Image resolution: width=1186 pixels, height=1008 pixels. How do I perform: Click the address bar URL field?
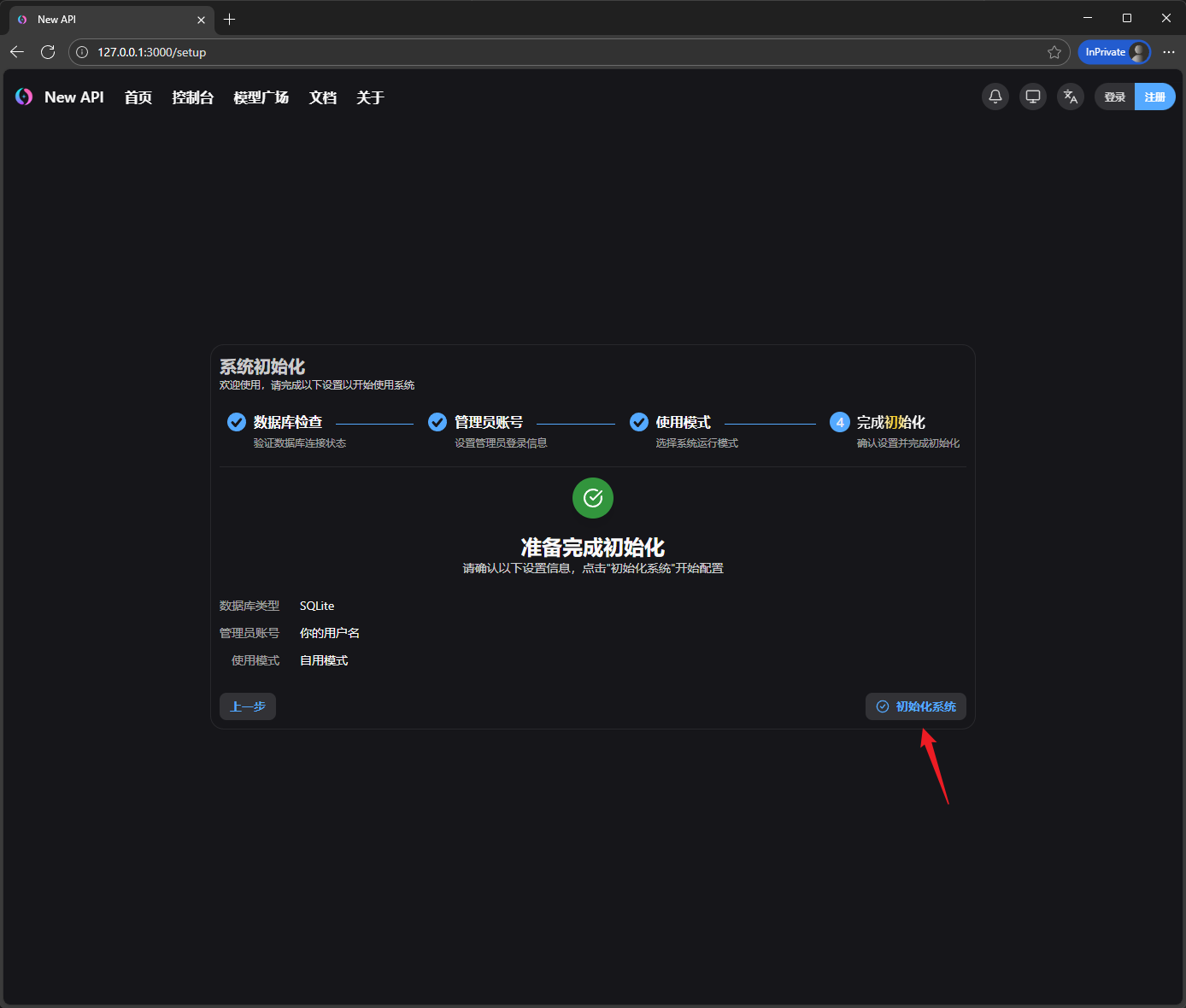[513, 52]
